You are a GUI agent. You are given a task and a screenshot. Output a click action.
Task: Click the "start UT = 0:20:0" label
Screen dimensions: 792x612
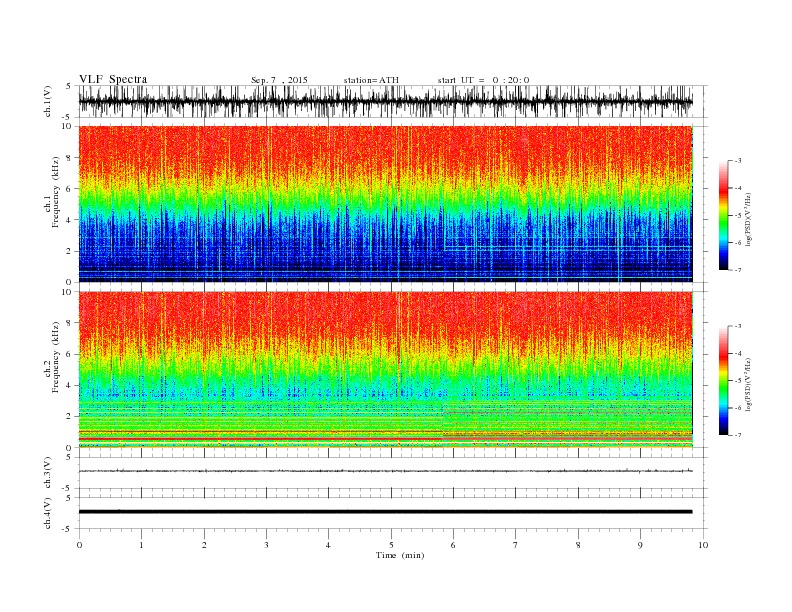tap(483, 80)
